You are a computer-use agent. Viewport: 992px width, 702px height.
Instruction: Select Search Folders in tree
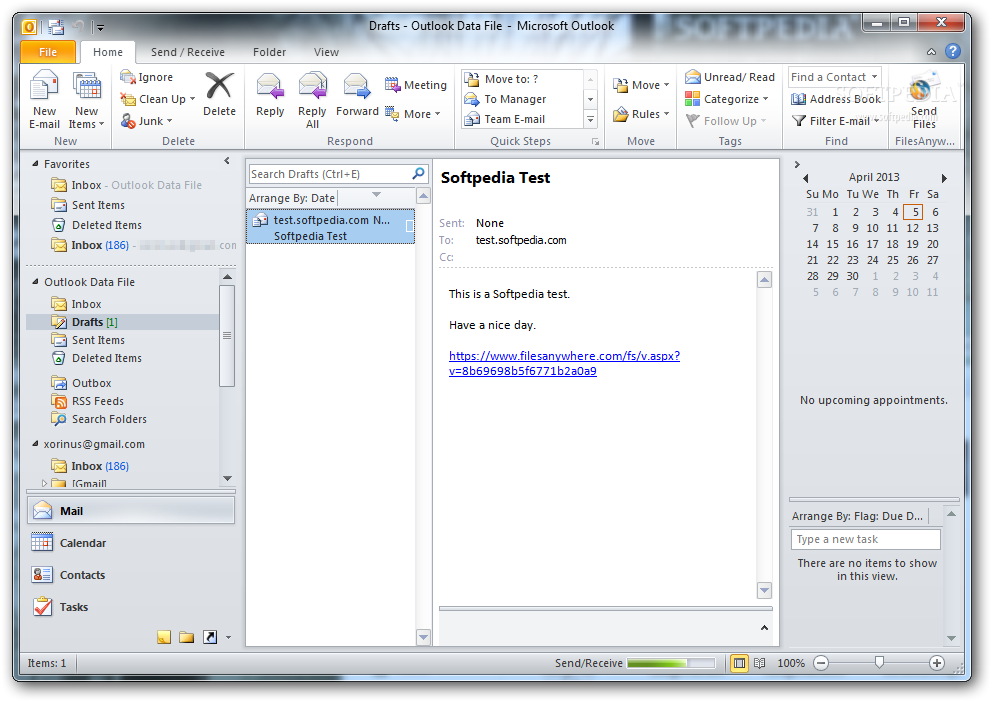click(109, 419)
